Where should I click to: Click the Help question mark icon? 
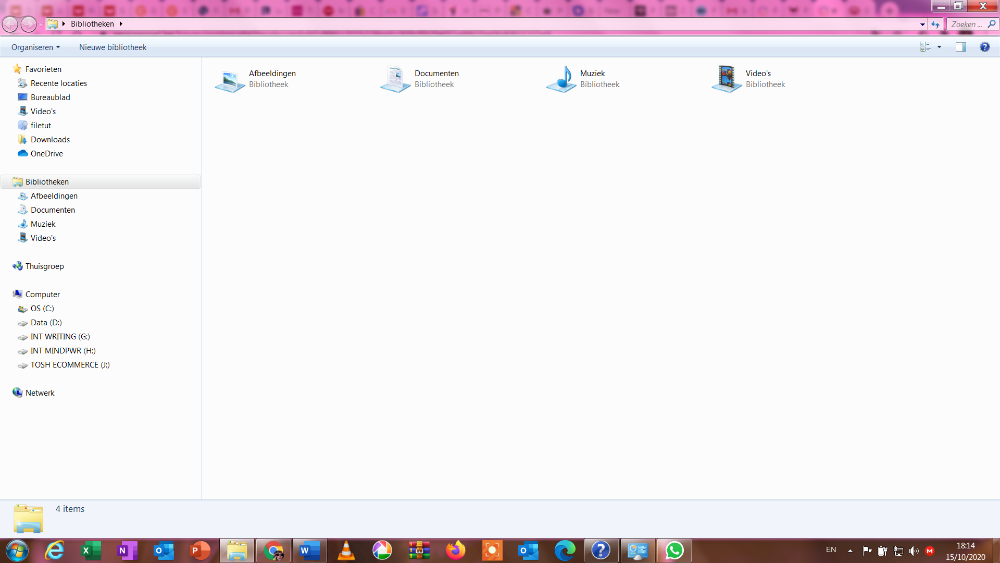coord(984,47)
